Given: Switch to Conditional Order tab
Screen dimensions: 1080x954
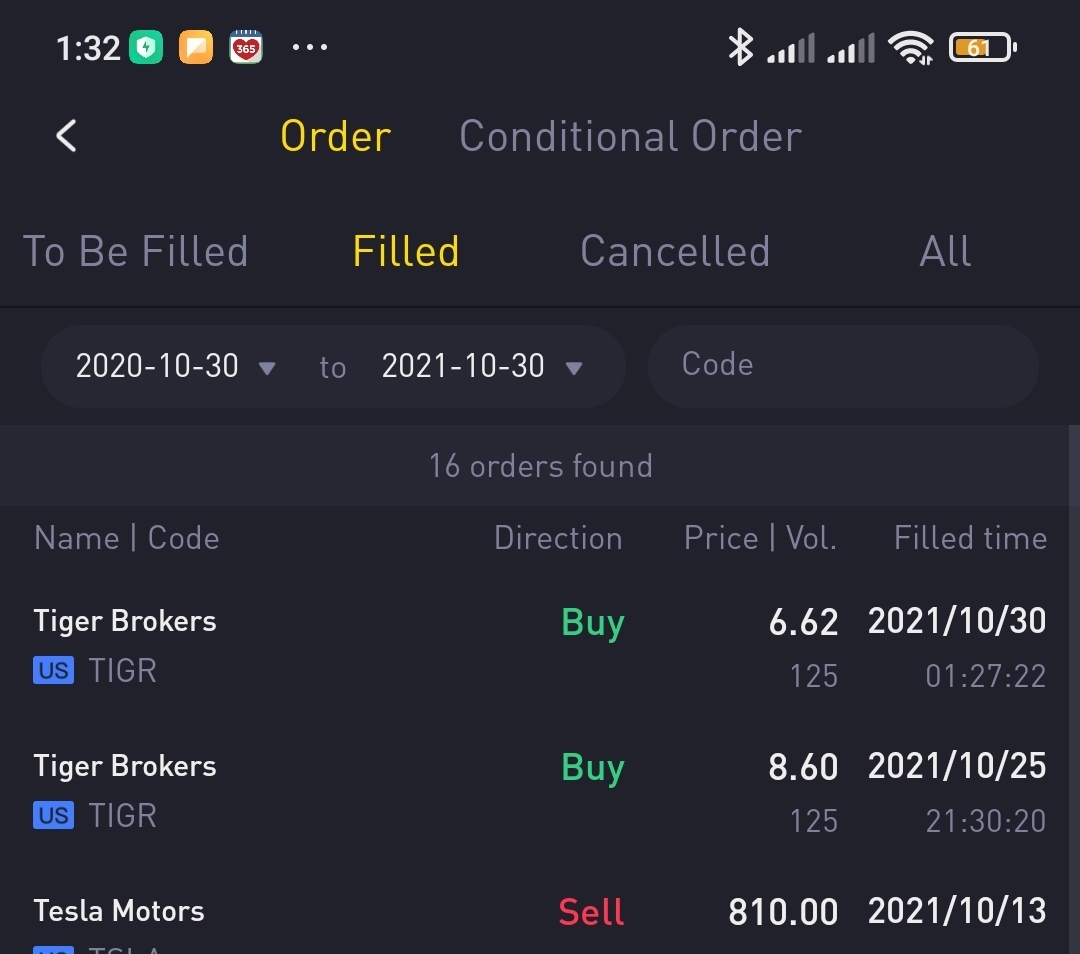Looking at the screenshot, I should pos(630,136).
